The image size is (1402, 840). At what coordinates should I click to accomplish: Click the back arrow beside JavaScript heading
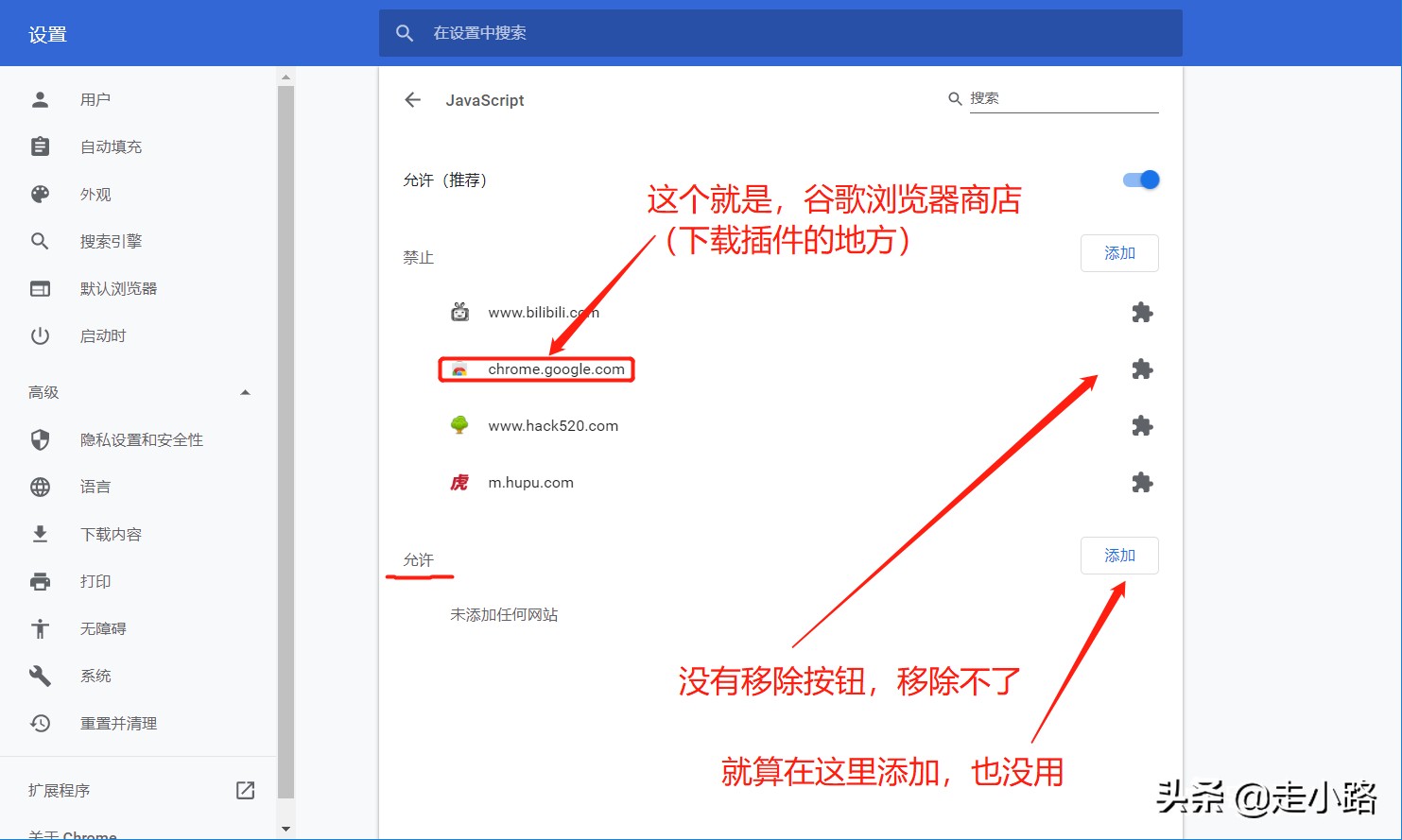(413, 99)
